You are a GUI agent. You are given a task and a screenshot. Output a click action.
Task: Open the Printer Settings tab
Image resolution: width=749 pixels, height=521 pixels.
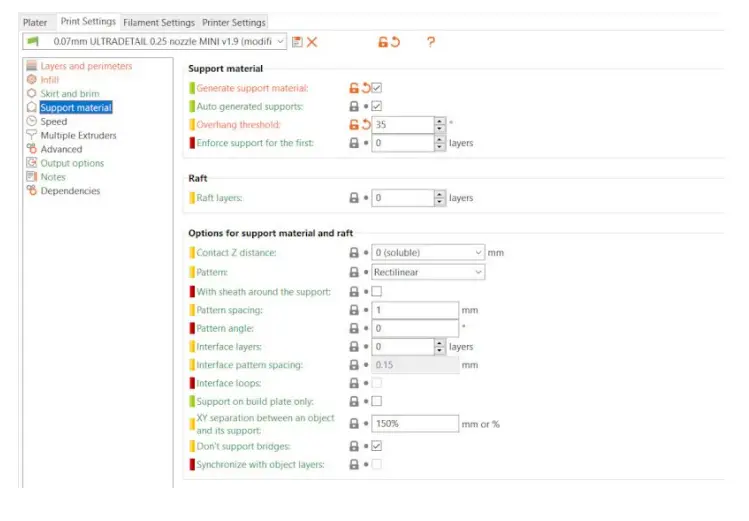click(234, 22)
